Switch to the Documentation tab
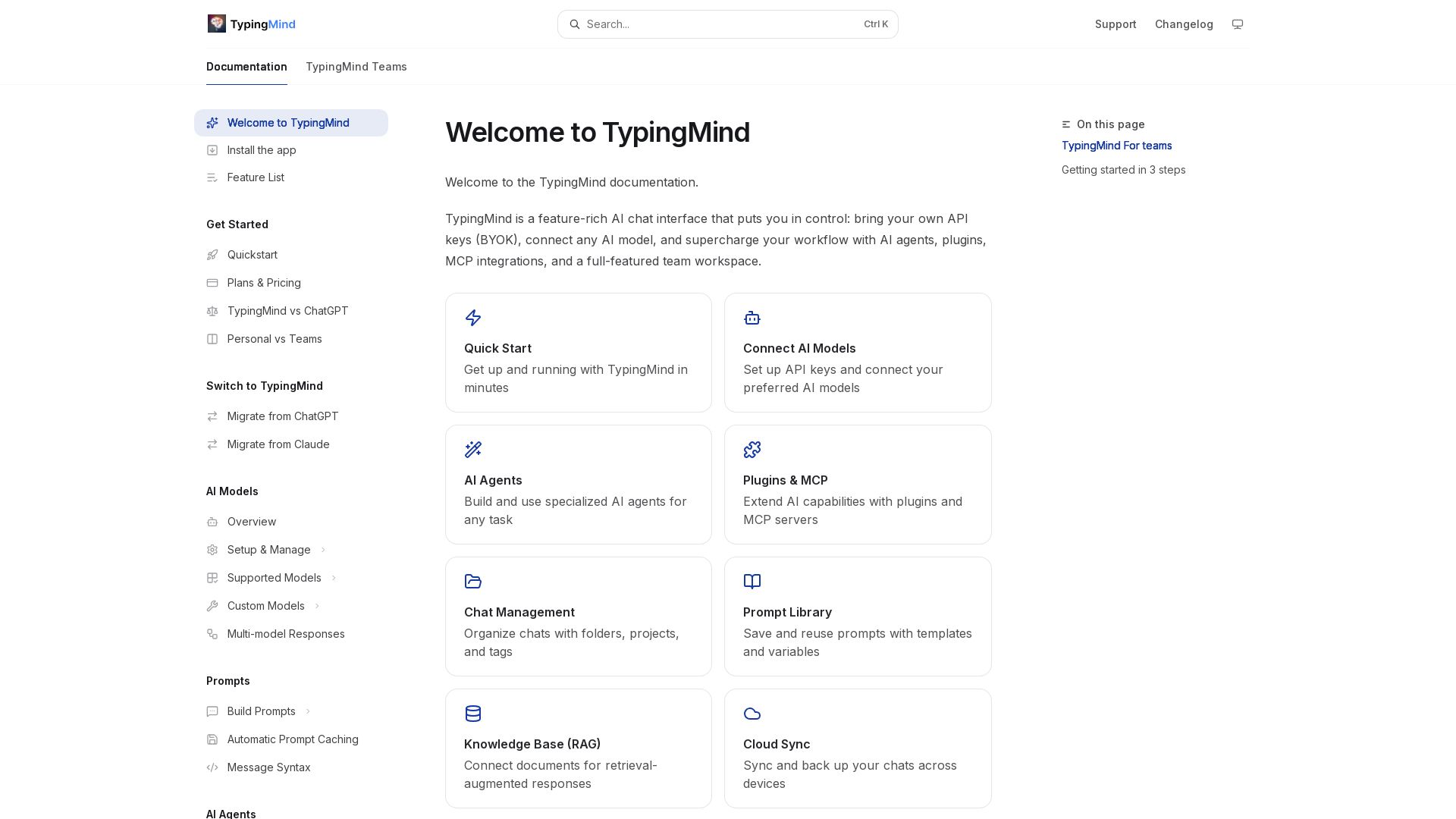Screen dimensions: 1456x819 (246, 67)
